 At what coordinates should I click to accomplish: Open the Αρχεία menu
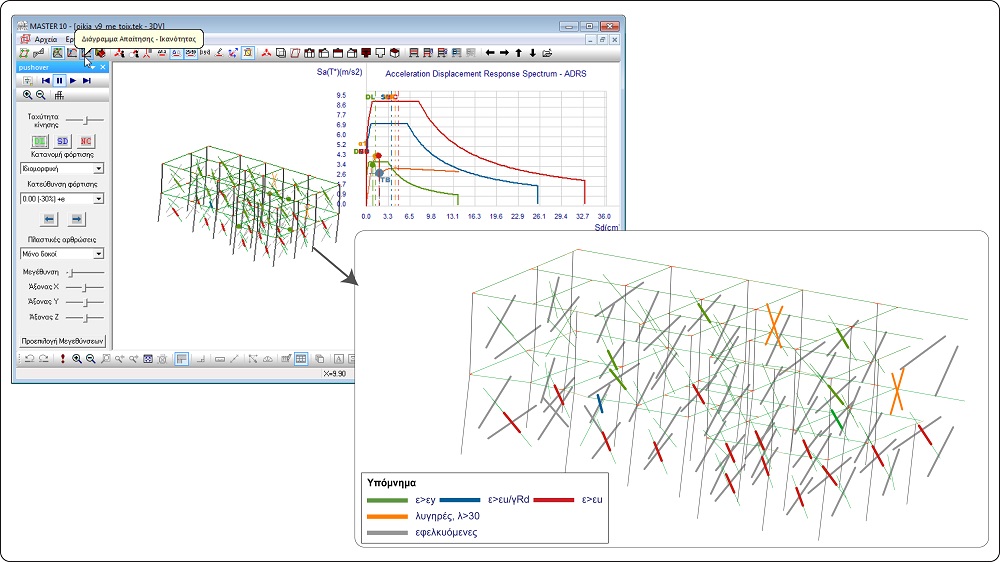pos(46,39)
